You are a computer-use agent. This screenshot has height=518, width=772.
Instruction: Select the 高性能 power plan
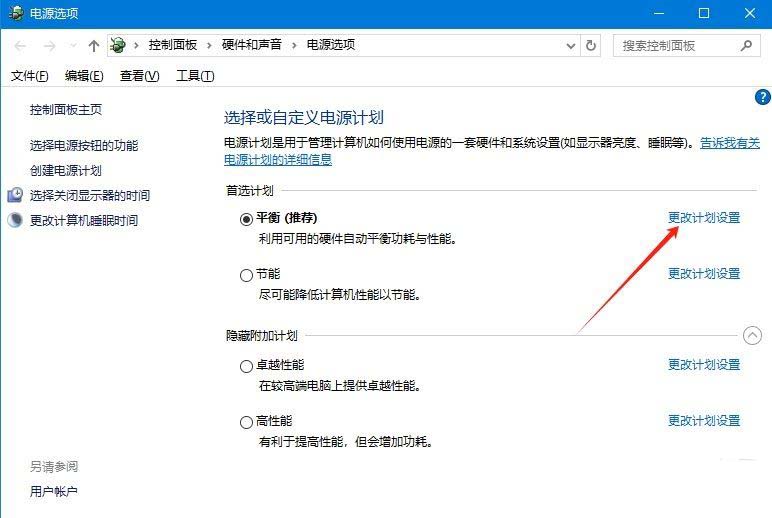point(246,422)
